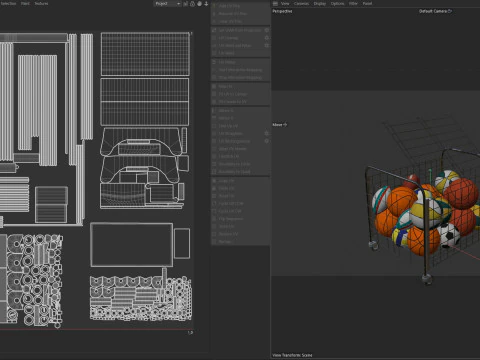This screenshot has height=360, width=480.
Task: Open the Cameras menu
Action: [301, 3]
